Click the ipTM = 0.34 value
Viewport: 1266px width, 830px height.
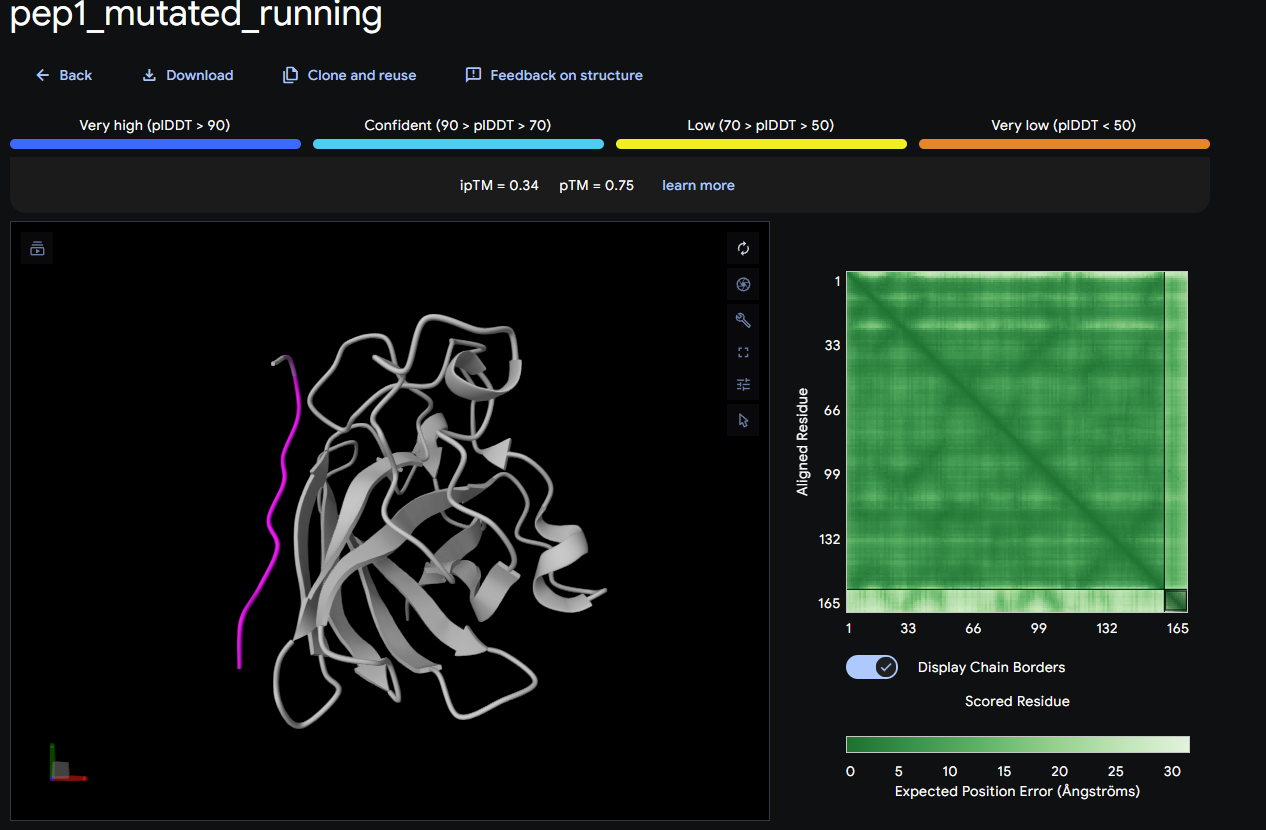499,185
